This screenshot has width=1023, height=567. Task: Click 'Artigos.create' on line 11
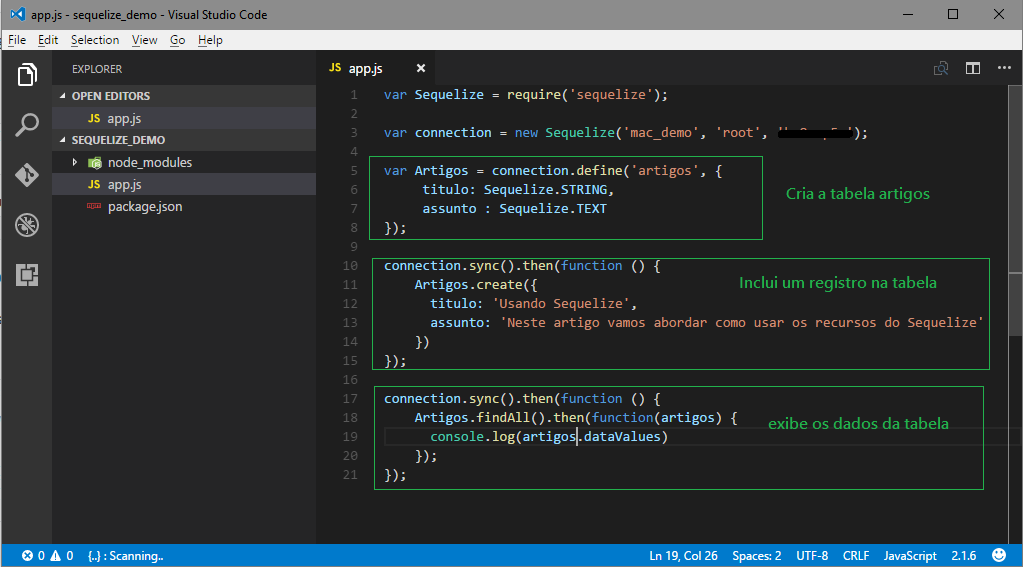[468, 284]
